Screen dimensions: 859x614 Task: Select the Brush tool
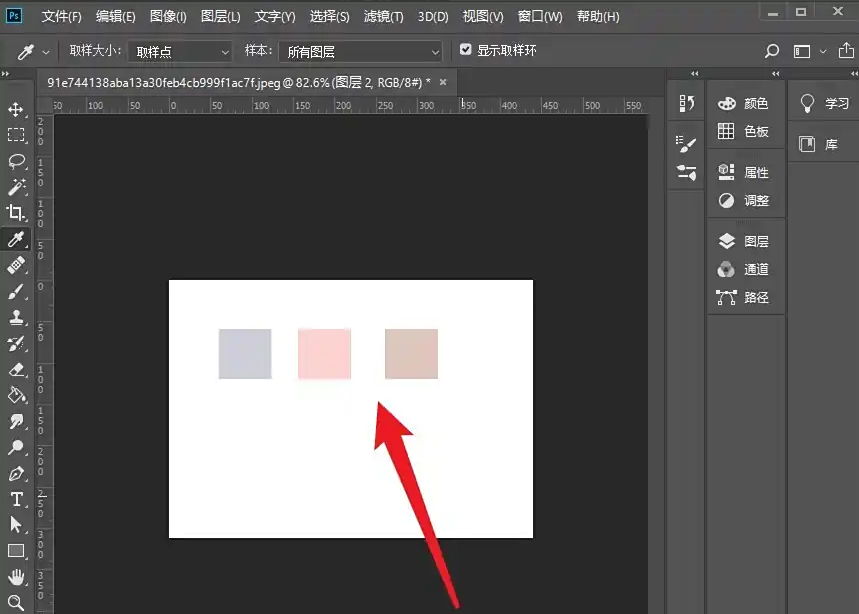(16, 291)
